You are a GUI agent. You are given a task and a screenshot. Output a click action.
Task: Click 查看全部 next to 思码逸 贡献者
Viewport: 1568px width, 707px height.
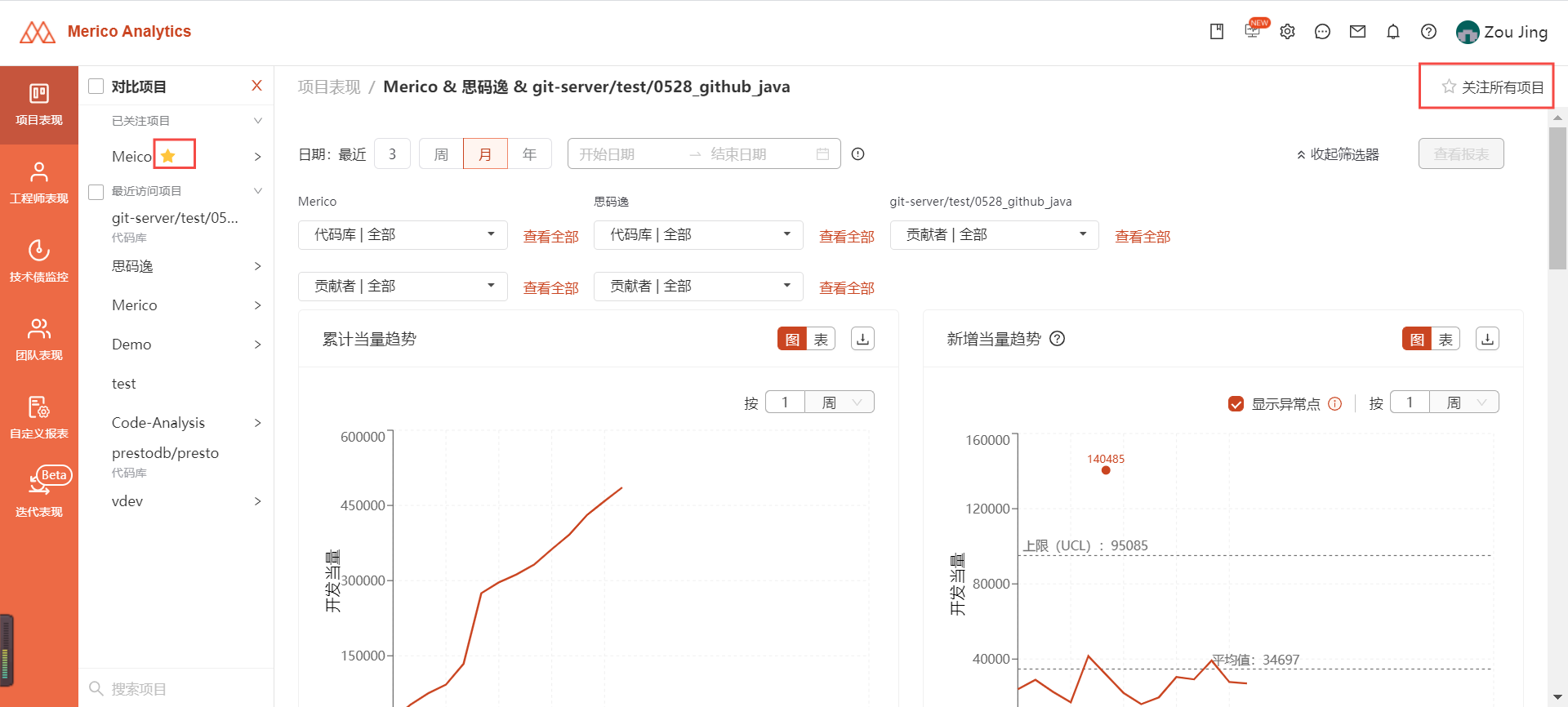tap(847, 288)
